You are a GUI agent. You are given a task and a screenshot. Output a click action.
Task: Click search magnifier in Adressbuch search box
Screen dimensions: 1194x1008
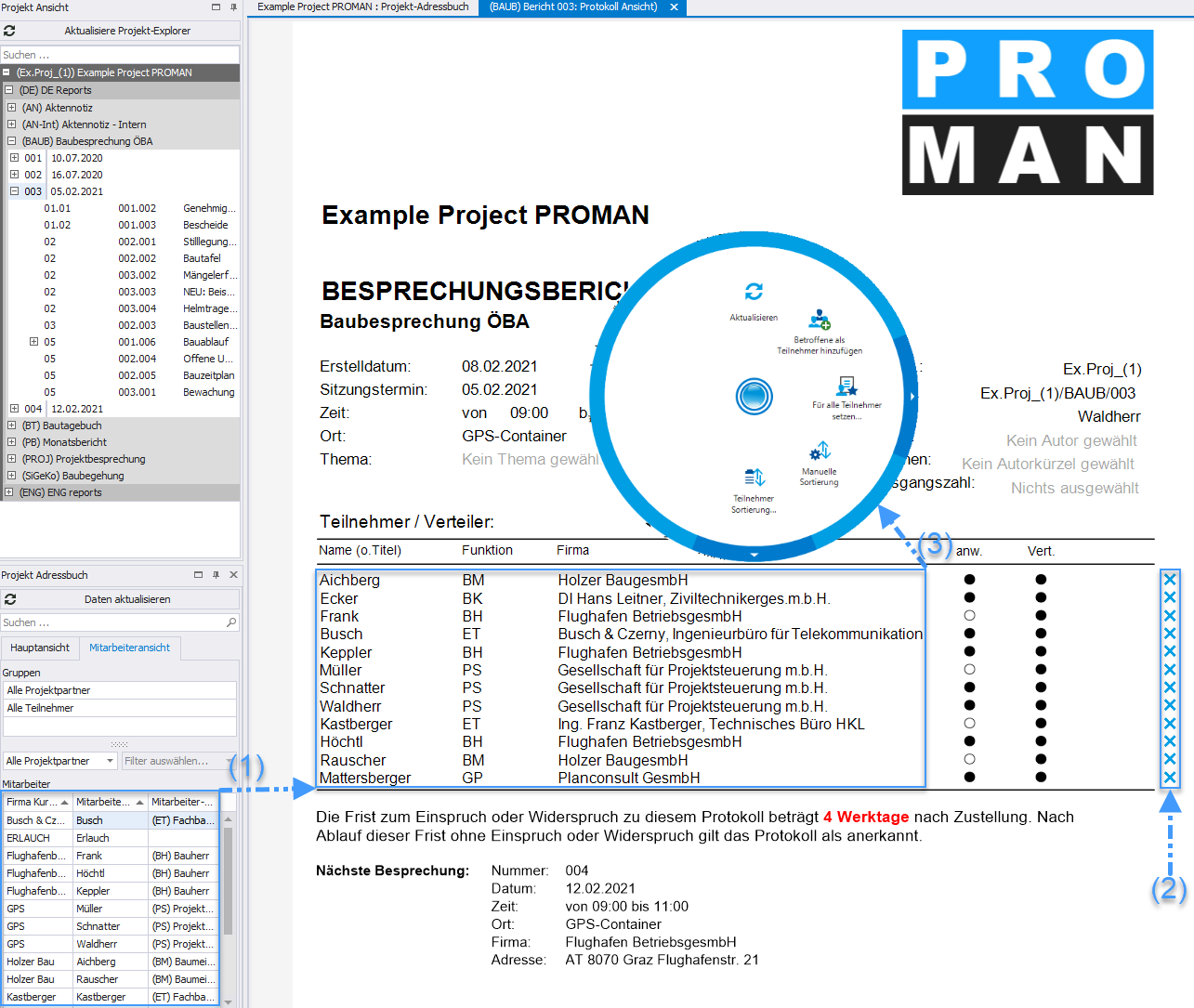pos(231,622)
